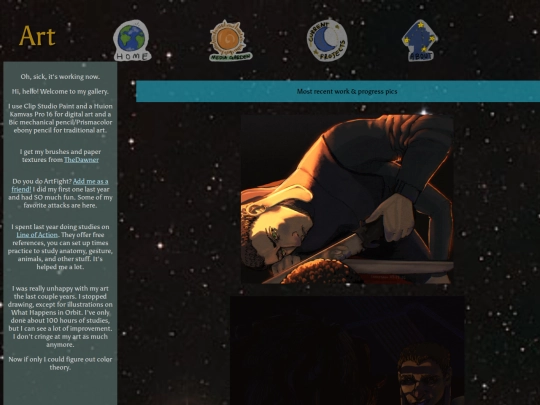Click the 'Art' page title
Viewport: 540px width, 405px height.
pos(37,36)
